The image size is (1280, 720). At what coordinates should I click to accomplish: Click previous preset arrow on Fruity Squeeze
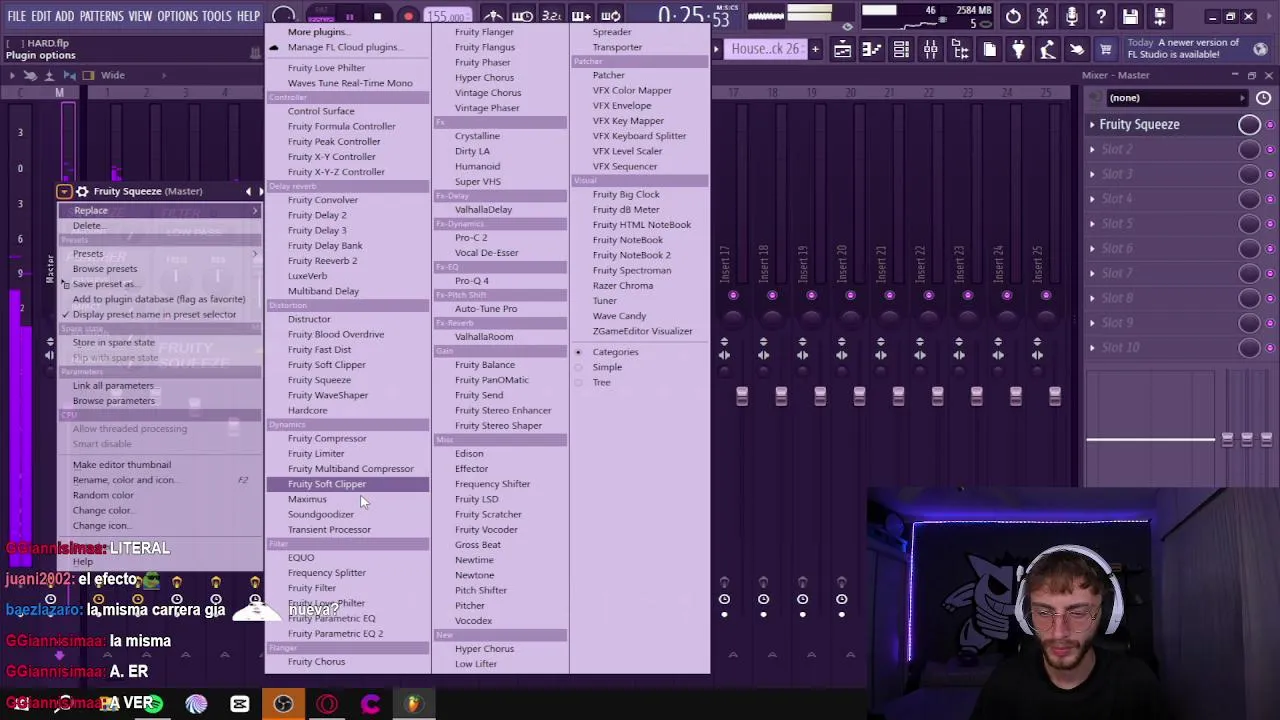[x=249, y=191]
